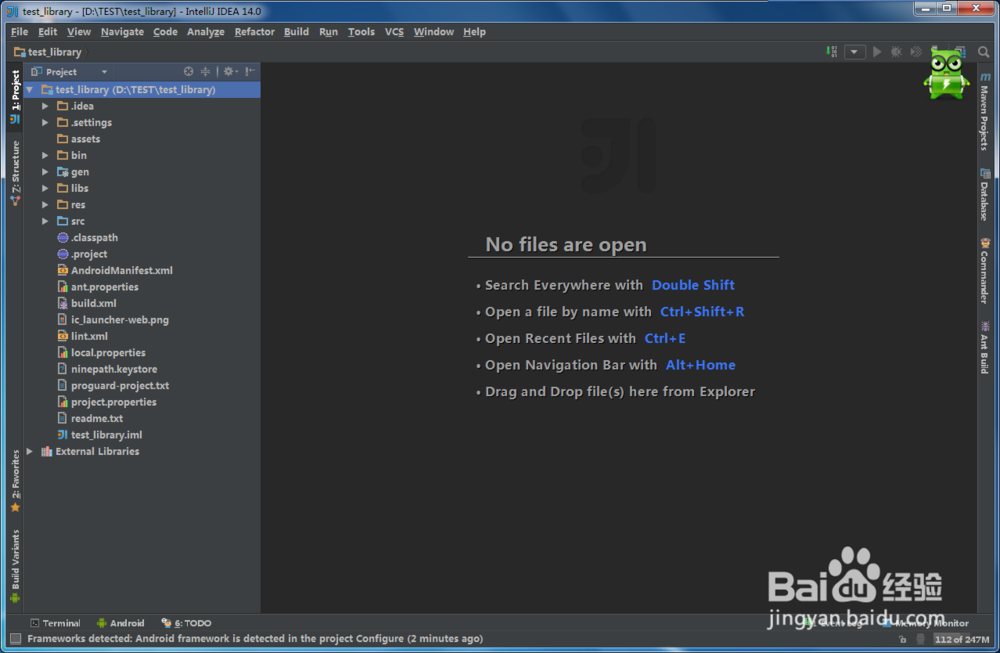Click the Debug bug icon
This screenshot has height=653, width=1000.
(x=896, y=52)
